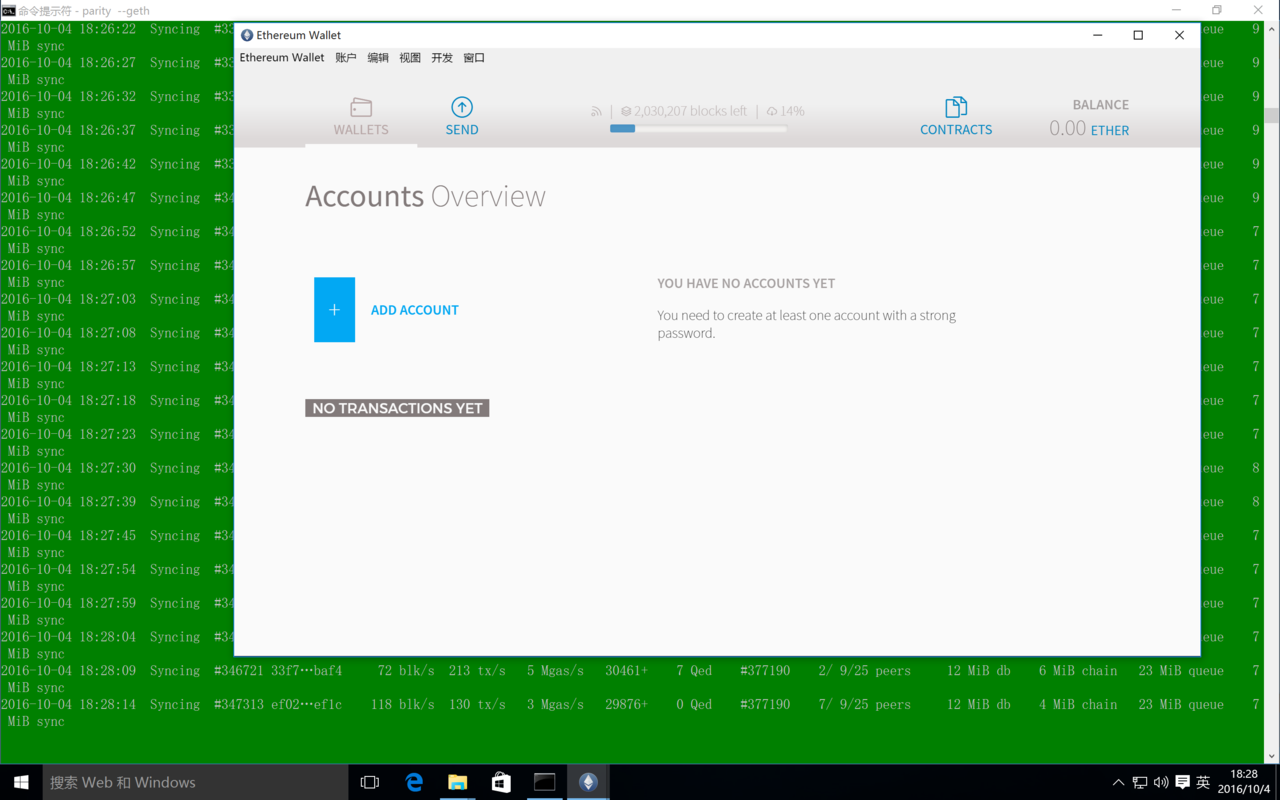Click the SEND label in the header
Screen dimensions: 1280x800
pos(462,130)
